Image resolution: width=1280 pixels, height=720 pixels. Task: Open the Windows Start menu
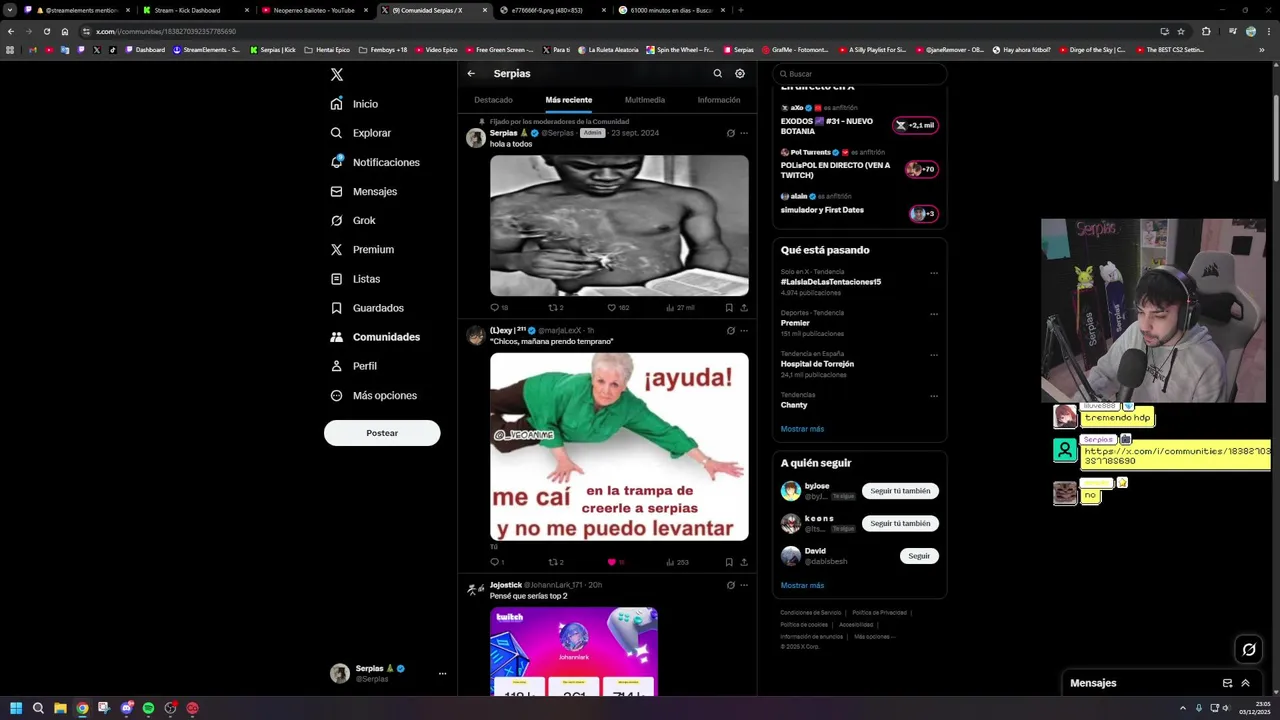pyautogui.click(x=16, y=708)
